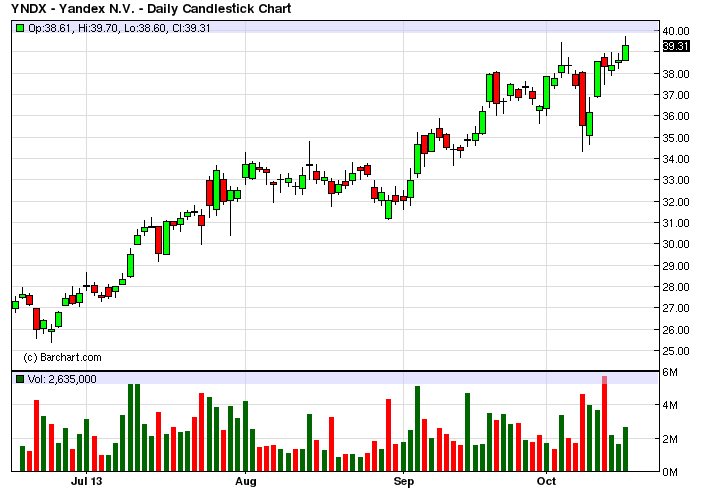Click the 29.00 price axis label

pyautogui.click(x=676, y=266)
